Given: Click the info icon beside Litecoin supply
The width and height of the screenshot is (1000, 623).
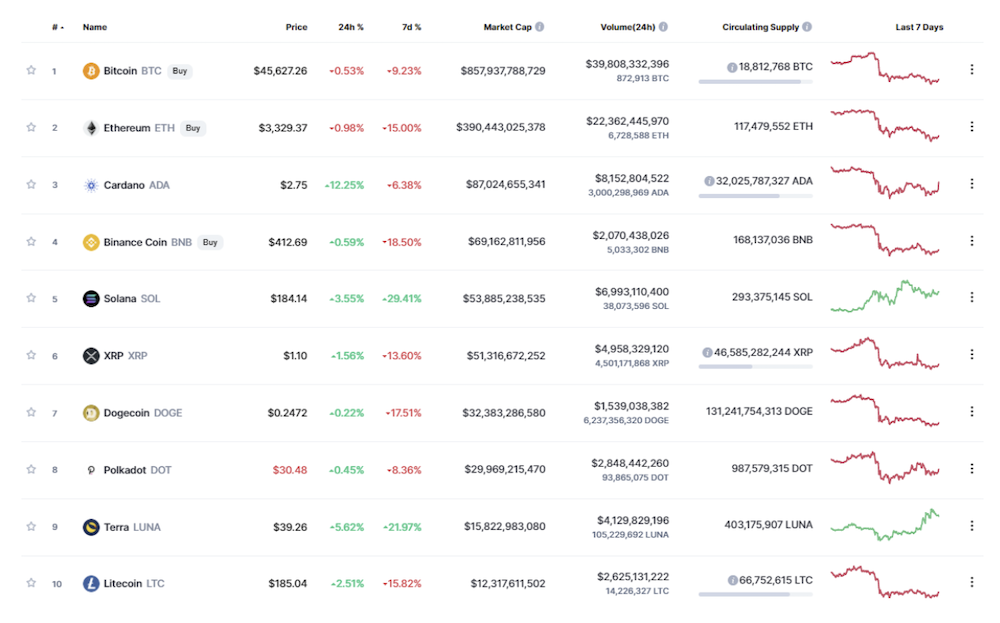Looking at the screenshot, I should pyautogui.click(x=733, y=580).
